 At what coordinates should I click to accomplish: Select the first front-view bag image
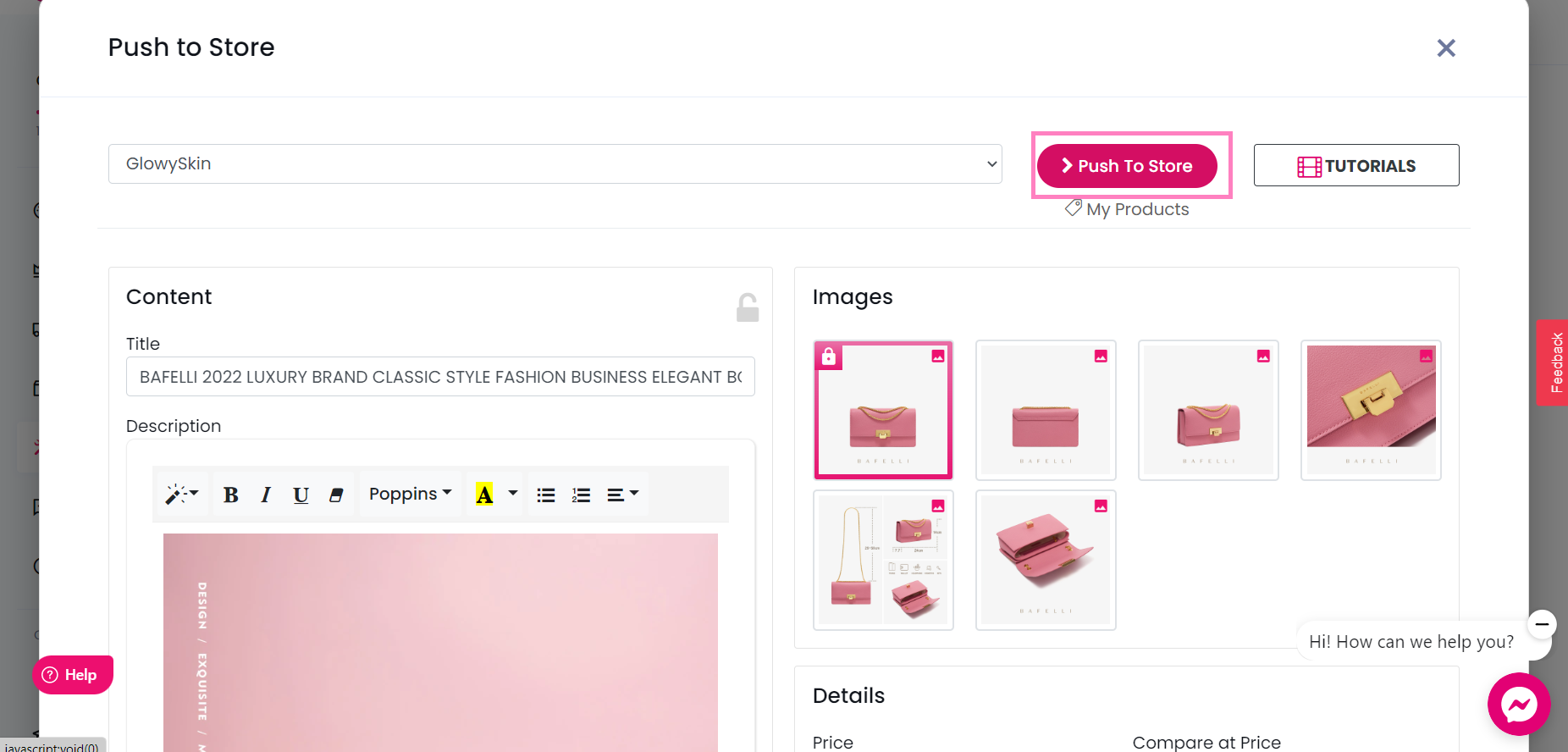pyautogui.click(x=883, y=410)
